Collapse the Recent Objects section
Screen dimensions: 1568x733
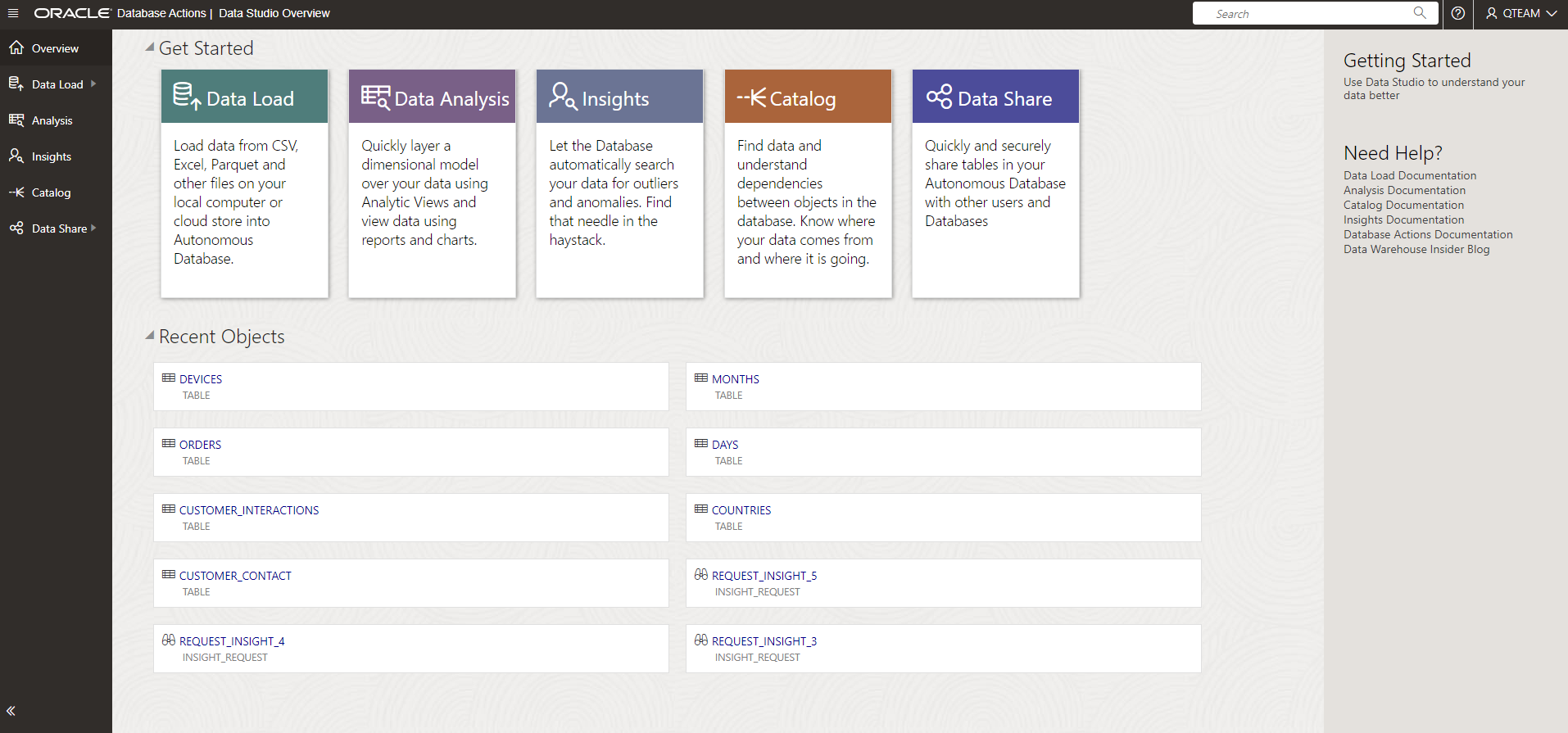[x=150, y=336]
